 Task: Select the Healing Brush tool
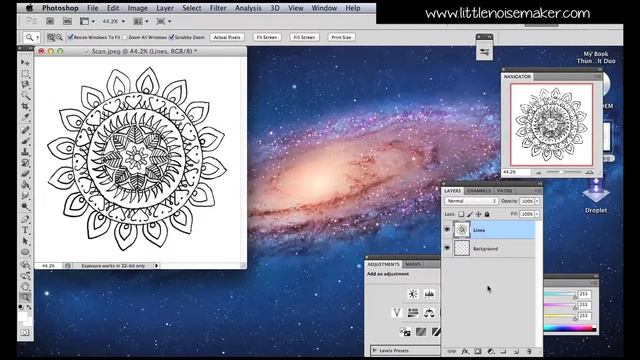tap(25, 130)
